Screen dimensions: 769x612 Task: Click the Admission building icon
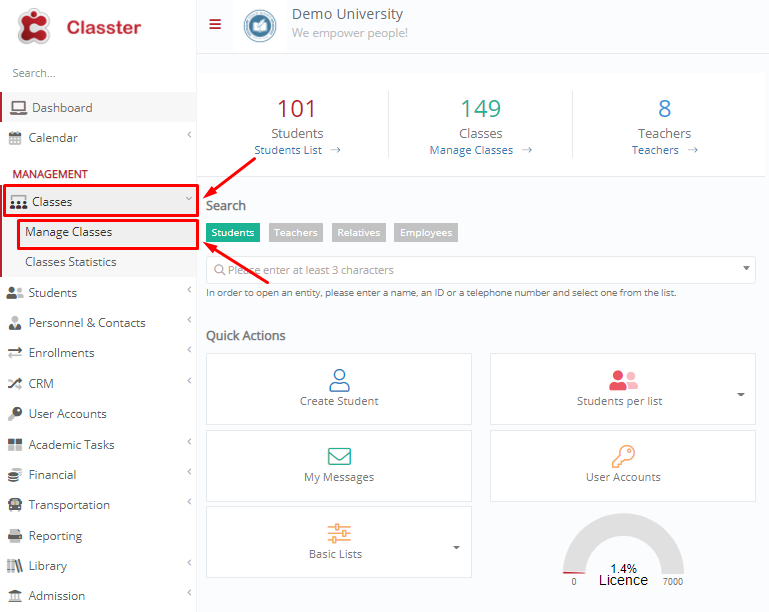click(15, 596)
